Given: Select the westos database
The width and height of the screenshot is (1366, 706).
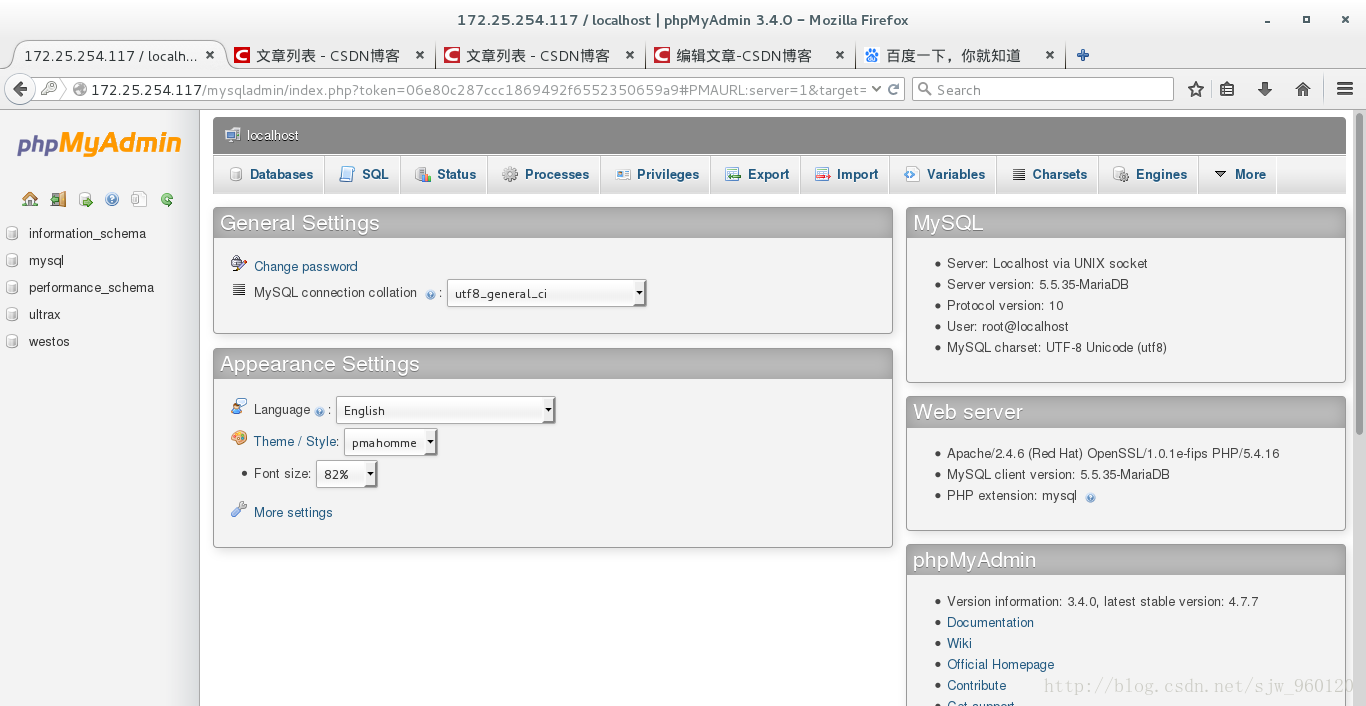Looking at the screenshot, I should pos(49,341).
